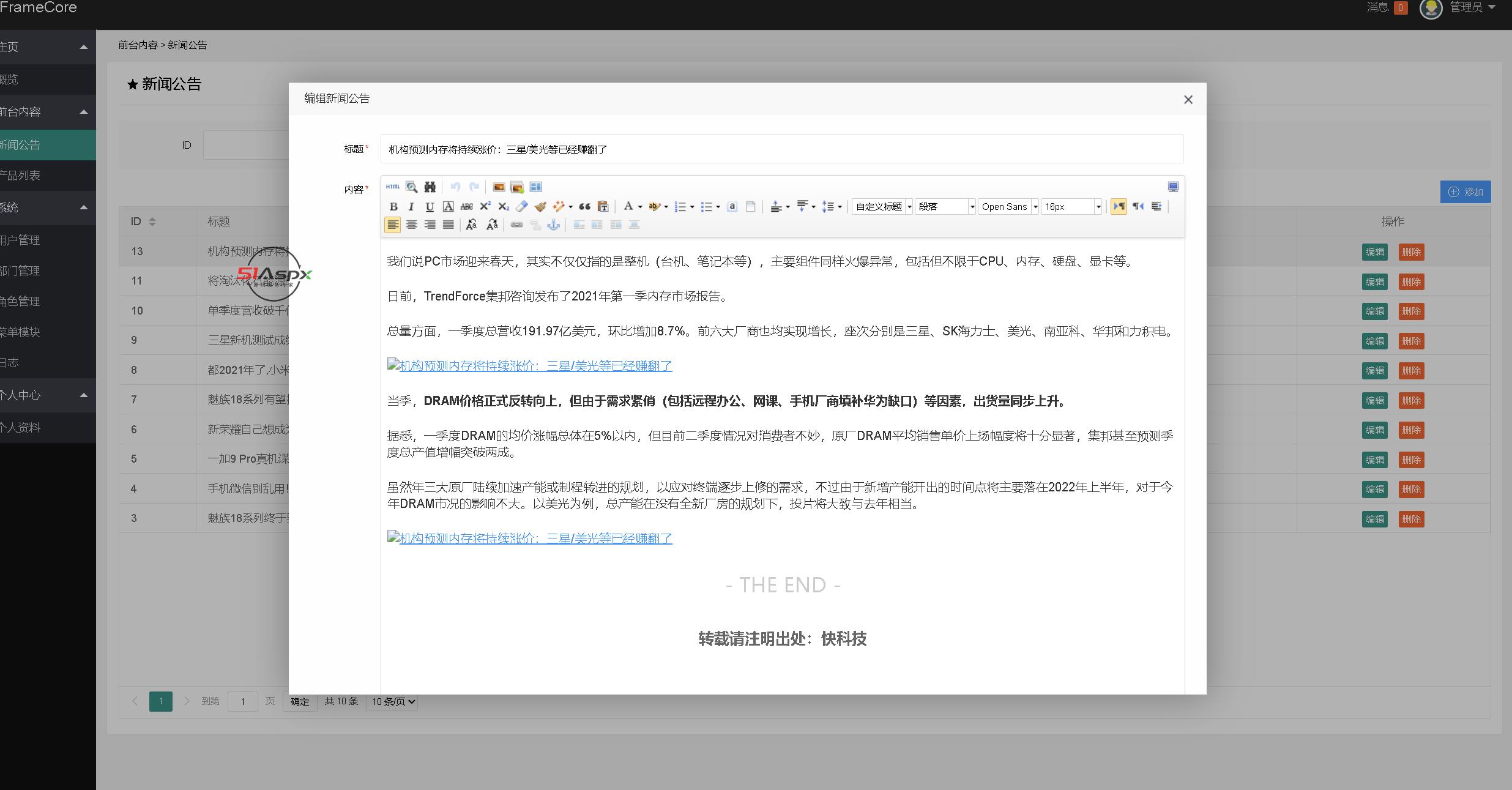Open ordered list style dropdown
Viewport: 1512px width, 790px height.
coord(692,207)
